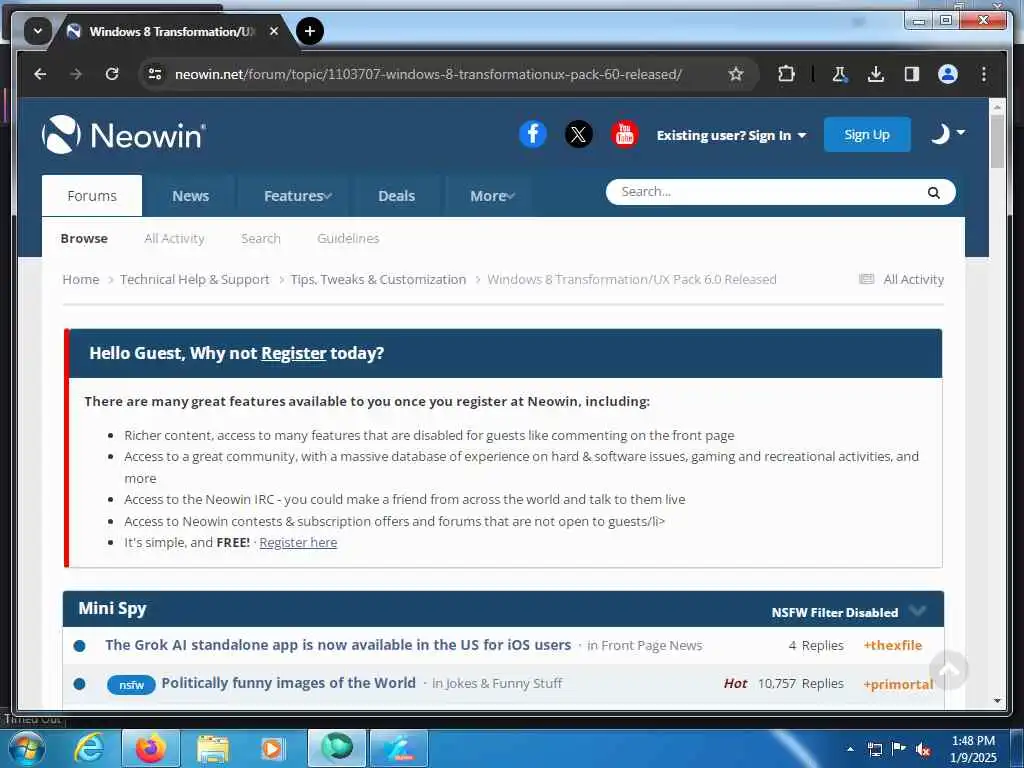Open Windows Media Player from taskbar
Image resolution: width=1024 pixels, height=768 pixels.
click(x=272, y=748)
